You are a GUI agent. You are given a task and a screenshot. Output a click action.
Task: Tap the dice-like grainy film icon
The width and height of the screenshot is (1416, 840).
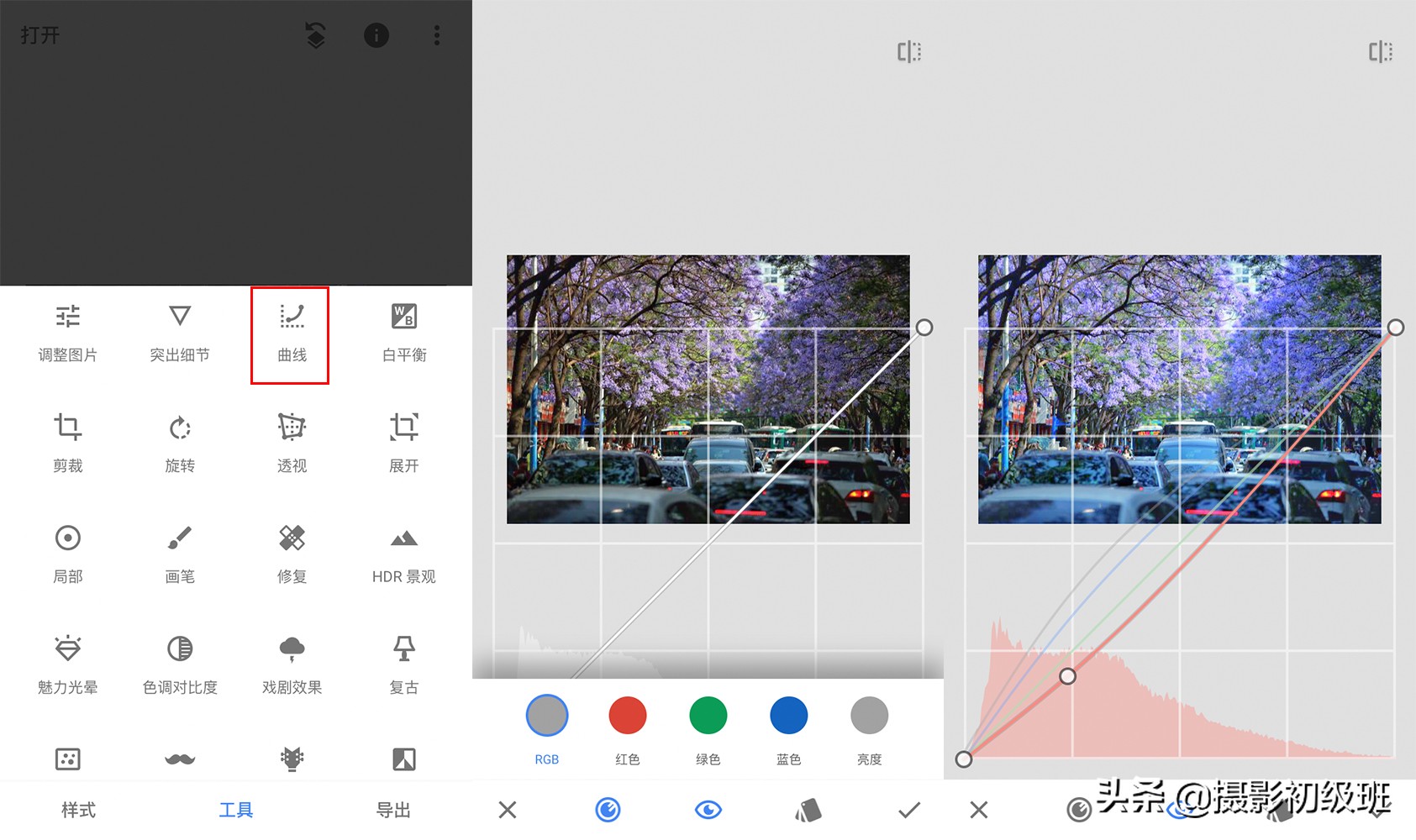(x=68, y=759)
